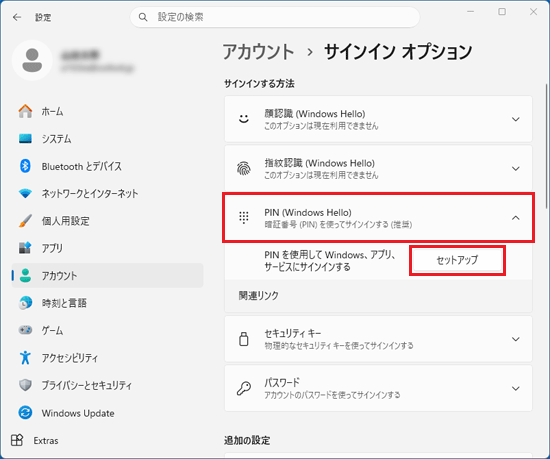
Task: Click the Windows Update sync icon
Action: click(x=25, y=412)
